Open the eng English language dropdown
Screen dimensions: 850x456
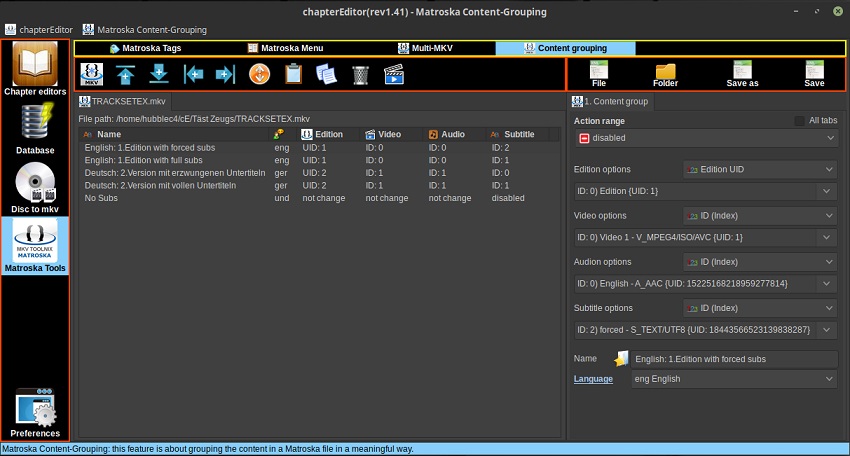pyautogui.click(x=734, y=378)
